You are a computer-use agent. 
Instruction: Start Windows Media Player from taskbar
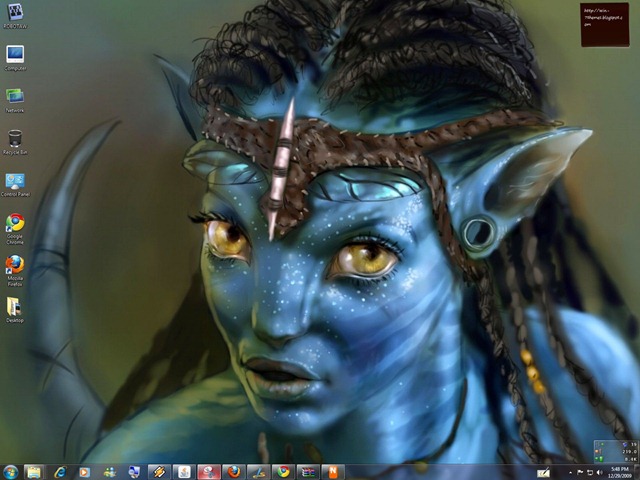[x=84, y=472]
